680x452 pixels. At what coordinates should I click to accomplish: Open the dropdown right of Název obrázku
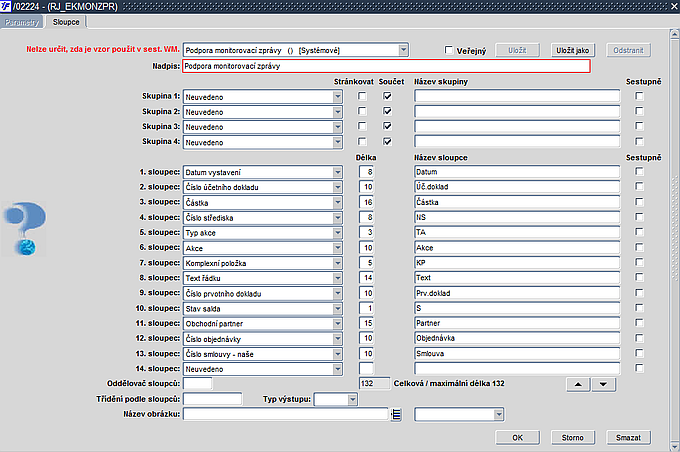tap(499, 415)
